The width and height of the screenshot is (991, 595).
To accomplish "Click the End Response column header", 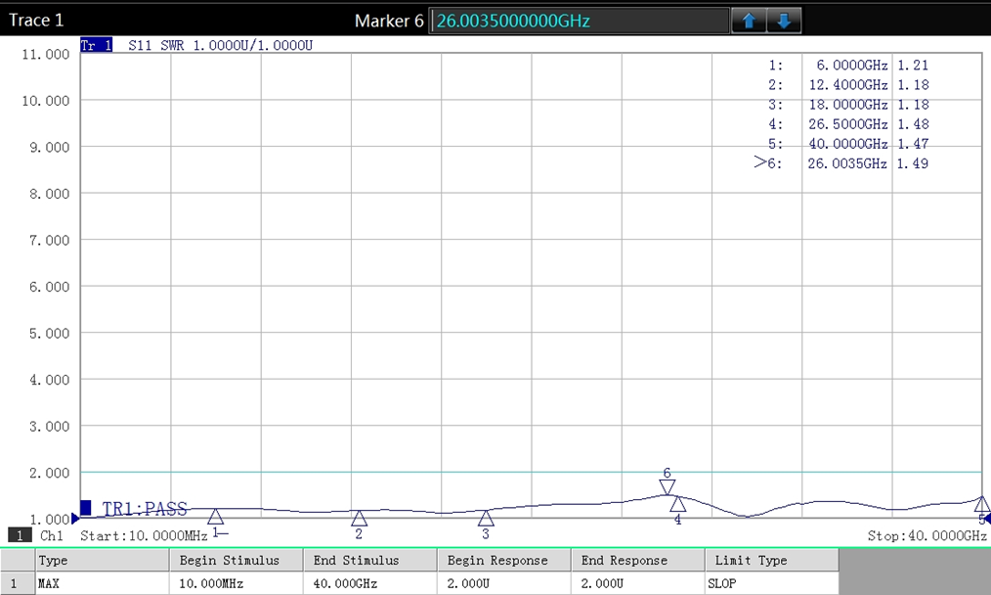I will (638, 560).
